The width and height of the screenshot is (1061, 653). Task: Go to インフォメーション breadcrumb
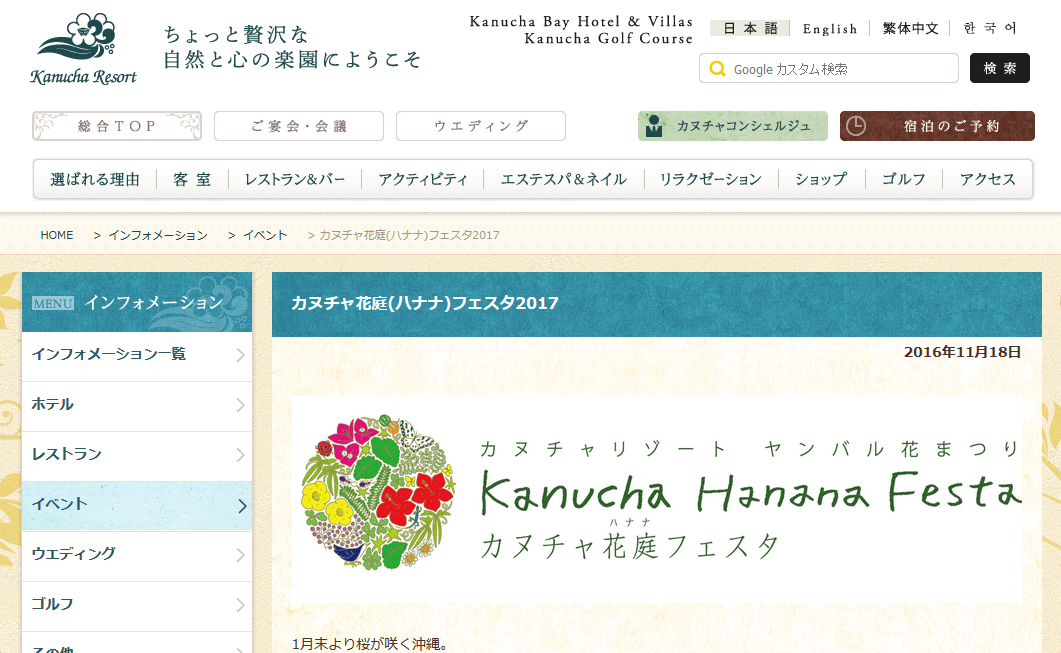158,235
